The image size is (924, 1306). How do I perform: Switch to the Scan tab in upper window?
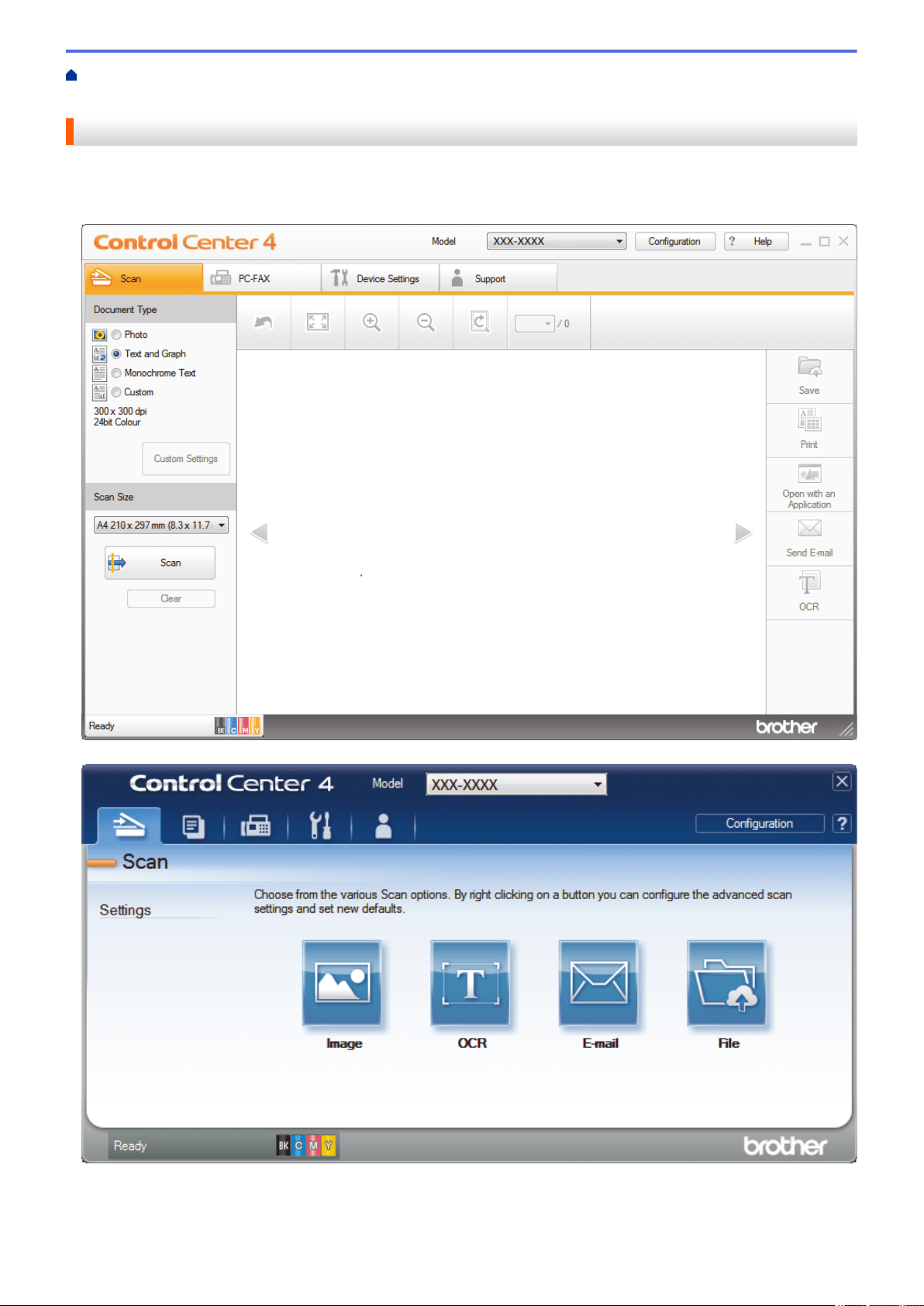[143, 278]
